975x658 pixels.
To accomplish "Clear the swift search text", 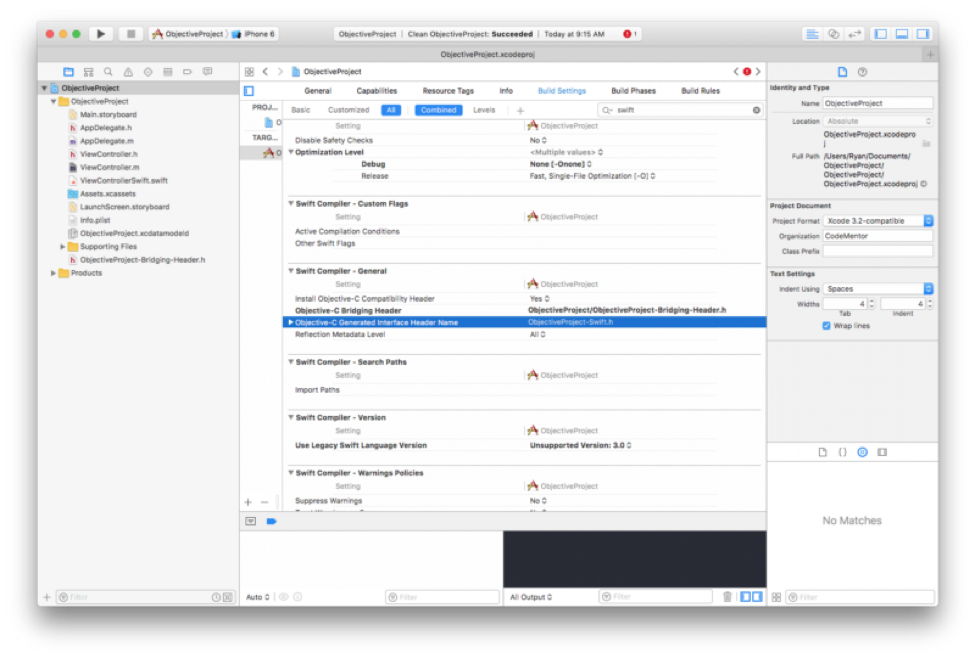I will 756,110.
